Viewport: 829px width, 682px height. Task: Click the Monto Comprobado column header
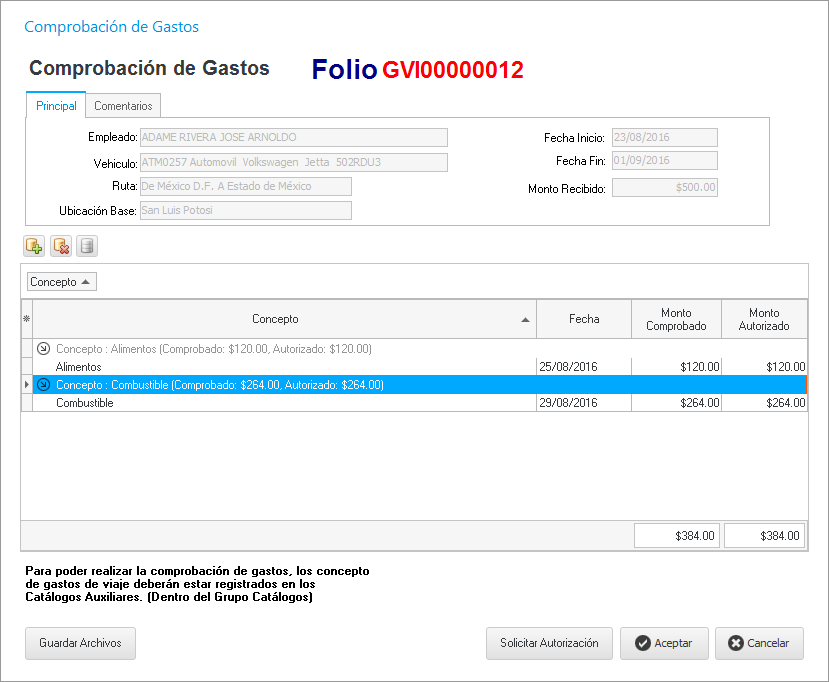coord(676,319)
